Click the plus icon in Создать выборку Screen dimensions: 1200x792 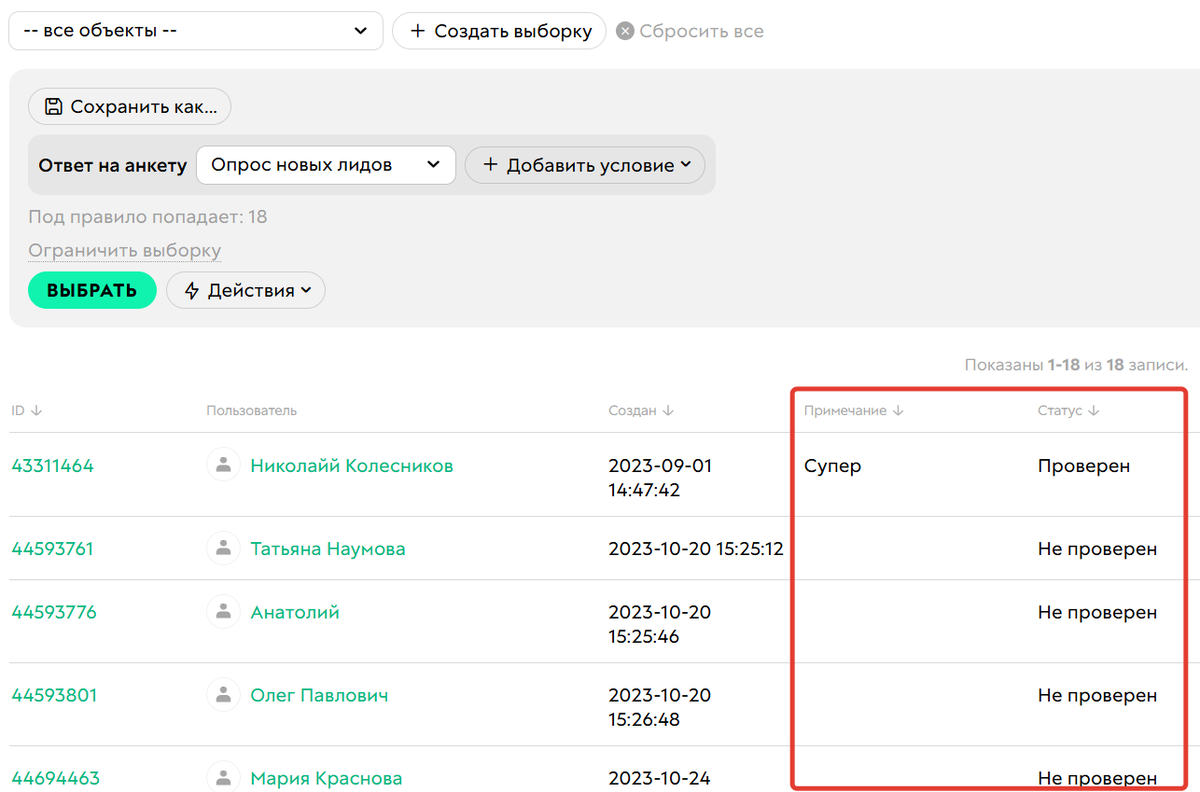coord(419,31)
